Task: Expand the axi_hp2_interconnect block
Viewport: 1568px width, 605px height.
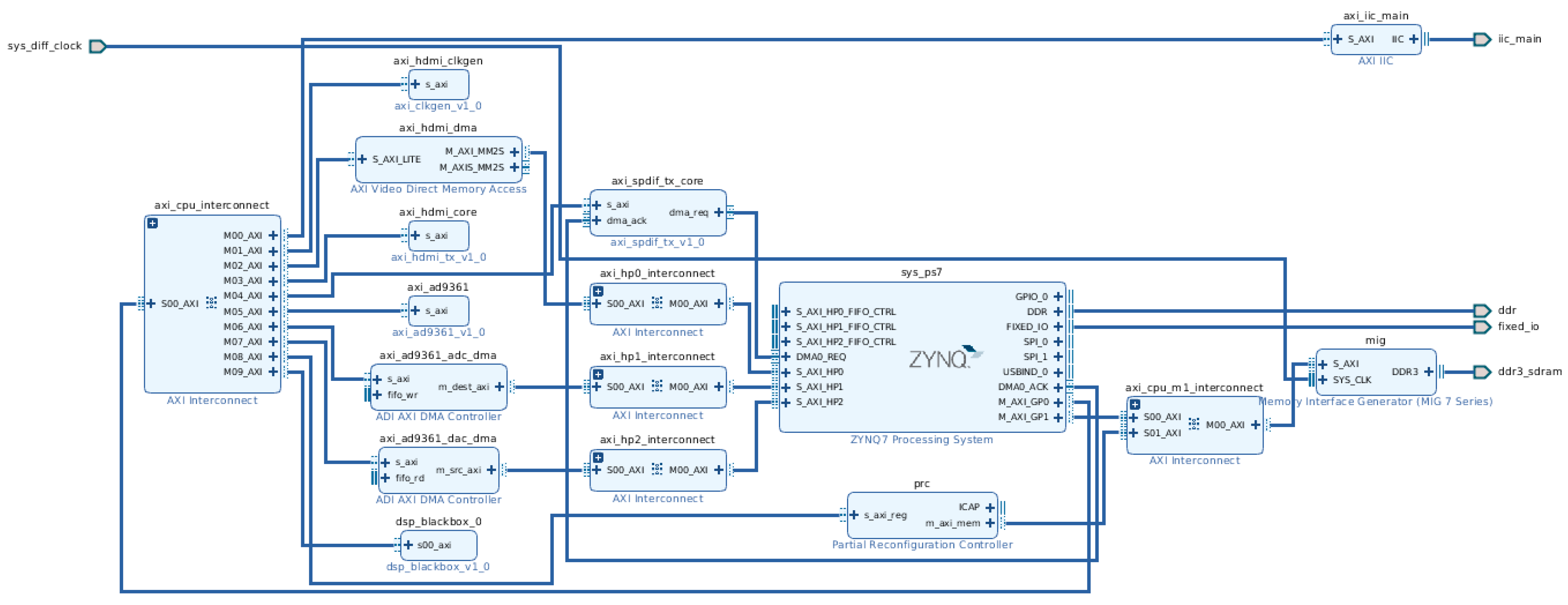Action: point(598,457)
